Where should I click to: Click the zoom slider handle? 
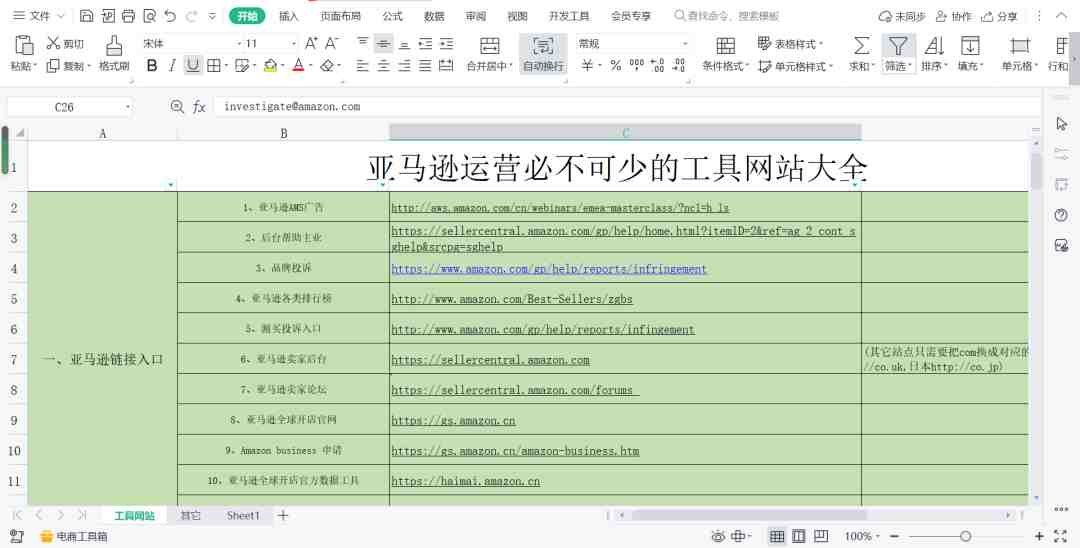[966, 536]
